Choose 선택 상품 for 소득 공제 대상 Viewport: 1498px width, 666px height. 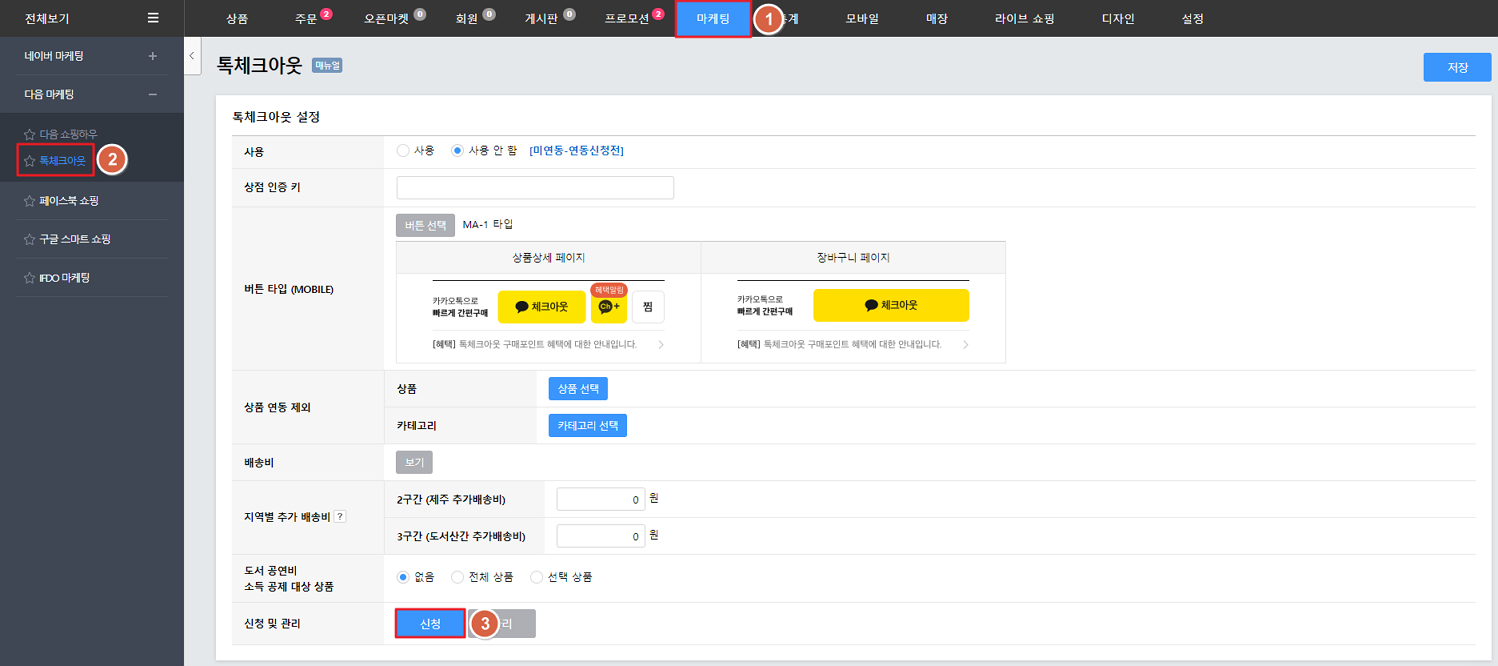pos(537,577)
